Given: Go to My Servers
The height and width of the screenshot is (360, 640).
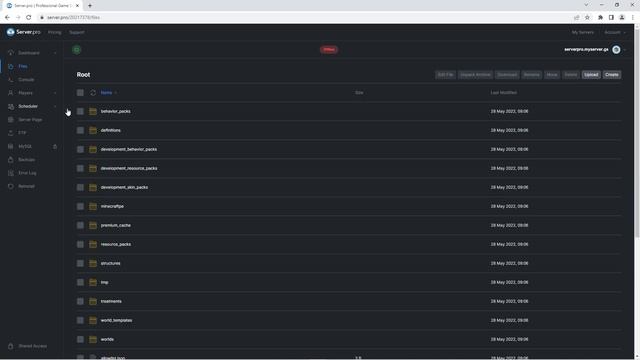Looking at the screenshot, I should click(582, 32).
